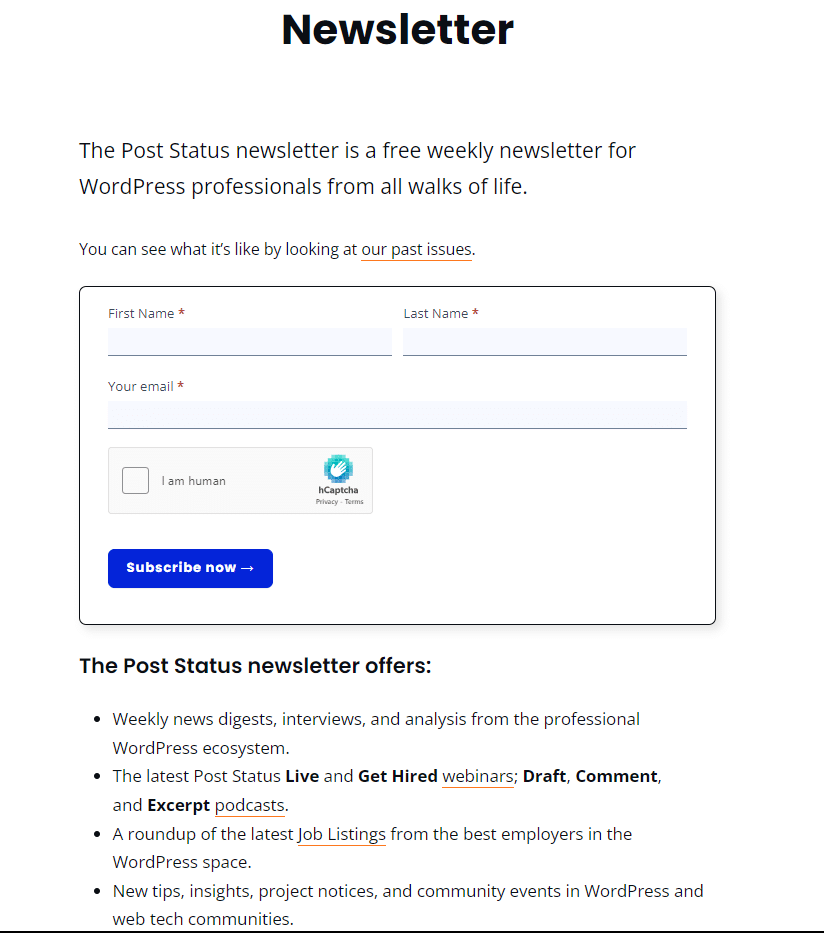Screen dimensions: 824x933
Task: Open the "our past issues" link
Action: point(416,249)
